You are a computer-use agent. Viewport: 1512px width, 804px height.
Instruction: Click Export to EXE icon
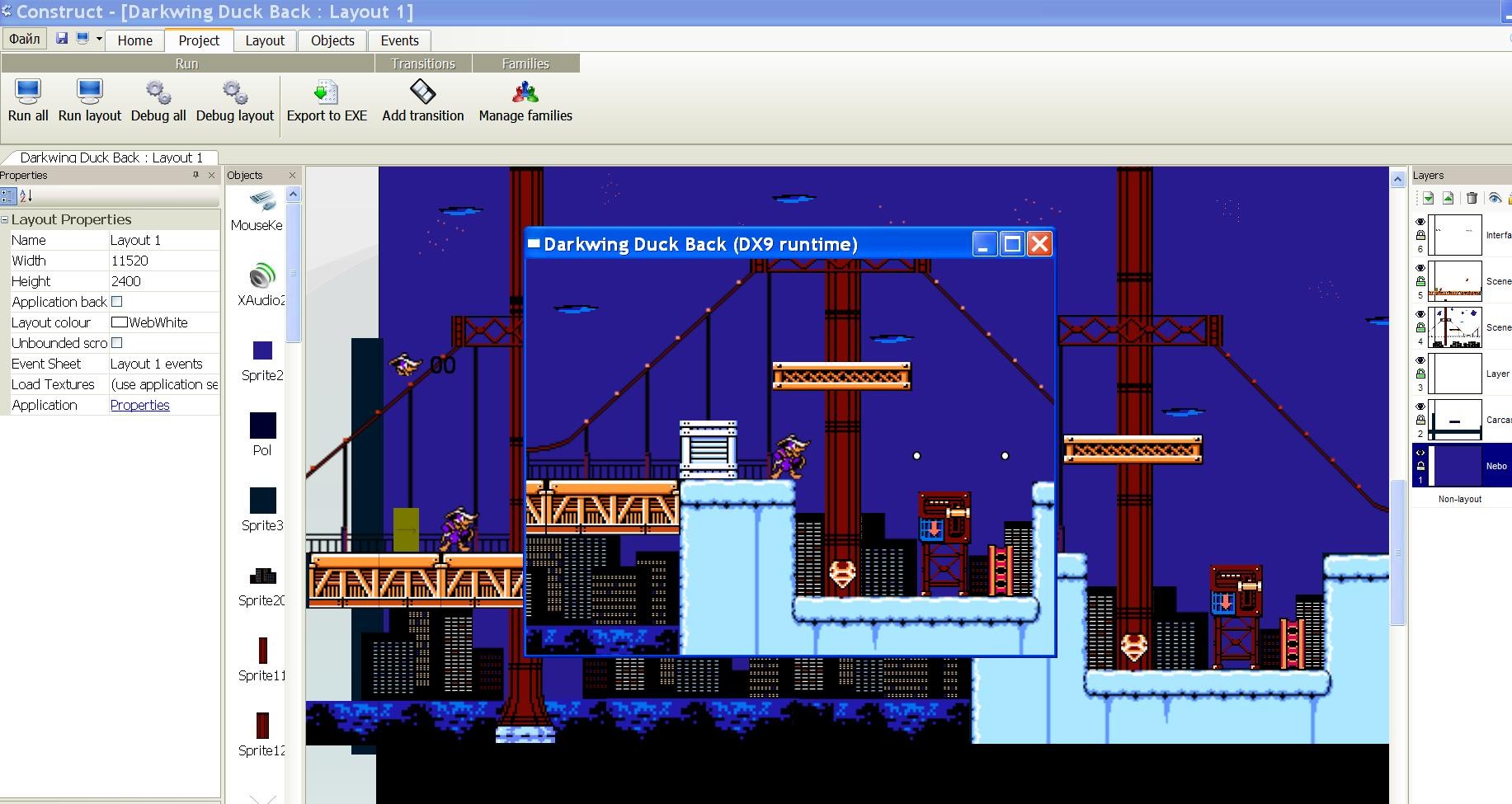[327, 92]
